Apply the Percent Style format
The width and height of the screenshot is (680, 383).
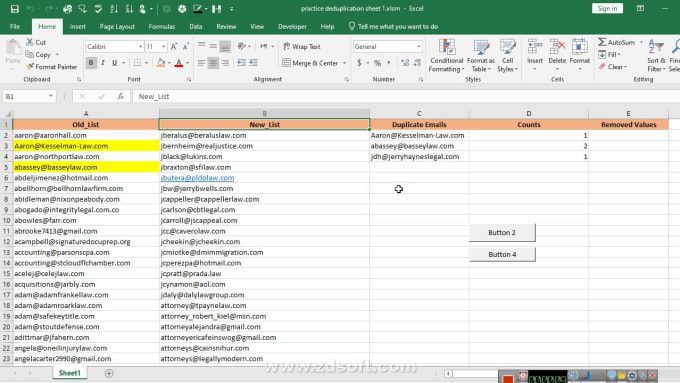(377, 63)
